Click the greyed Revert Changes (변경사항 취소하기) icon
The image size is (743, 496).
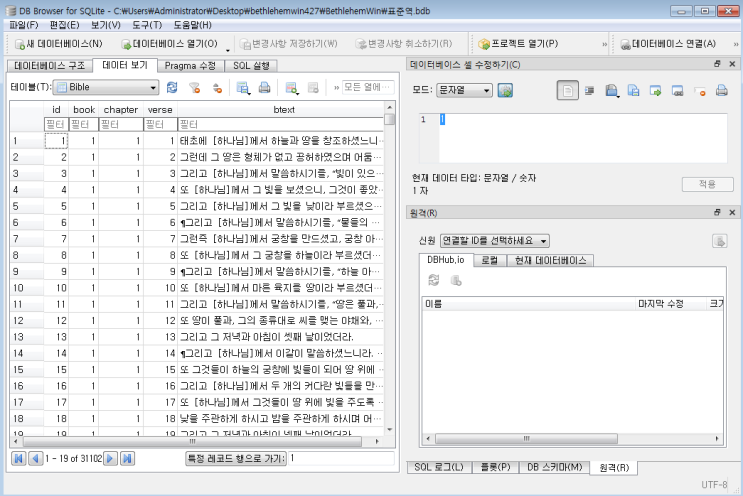(x=361, y=44)
